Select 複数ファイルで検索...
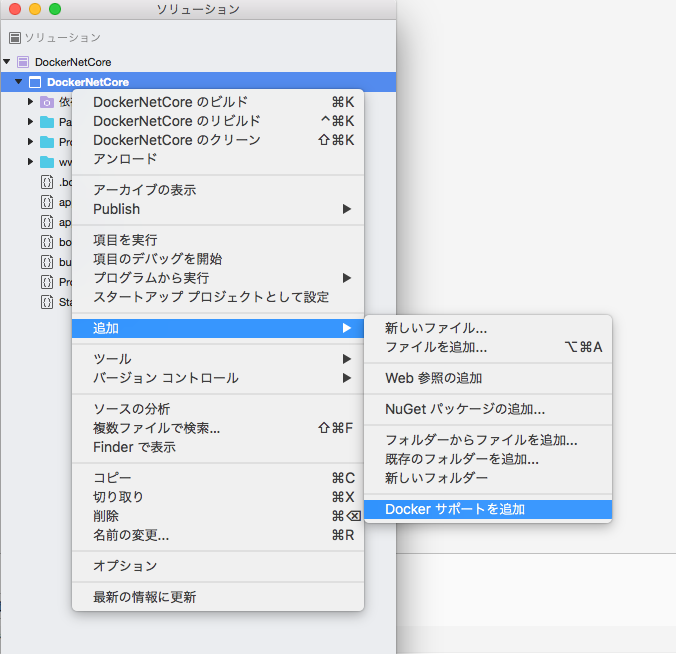The width and height of the screenshot is (676, 654). pyautogui.click(x=218, y=428)
